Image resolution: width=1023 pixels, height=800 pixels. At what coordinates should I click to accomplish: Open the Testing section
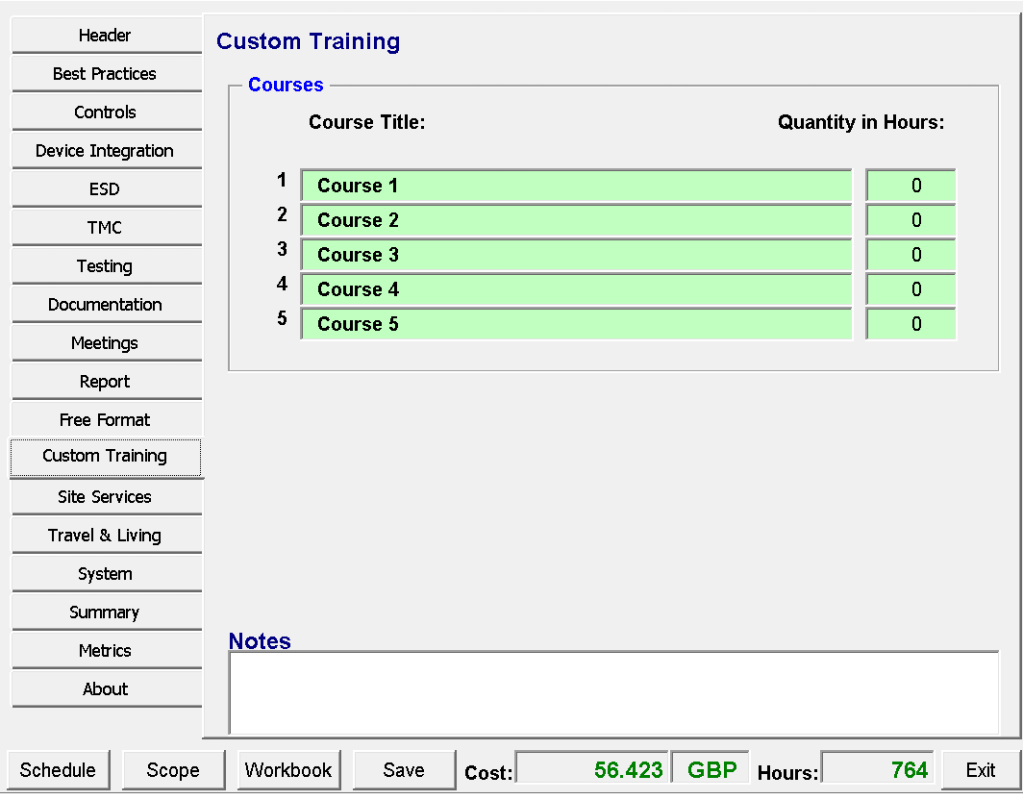click(x=105, y=266)
